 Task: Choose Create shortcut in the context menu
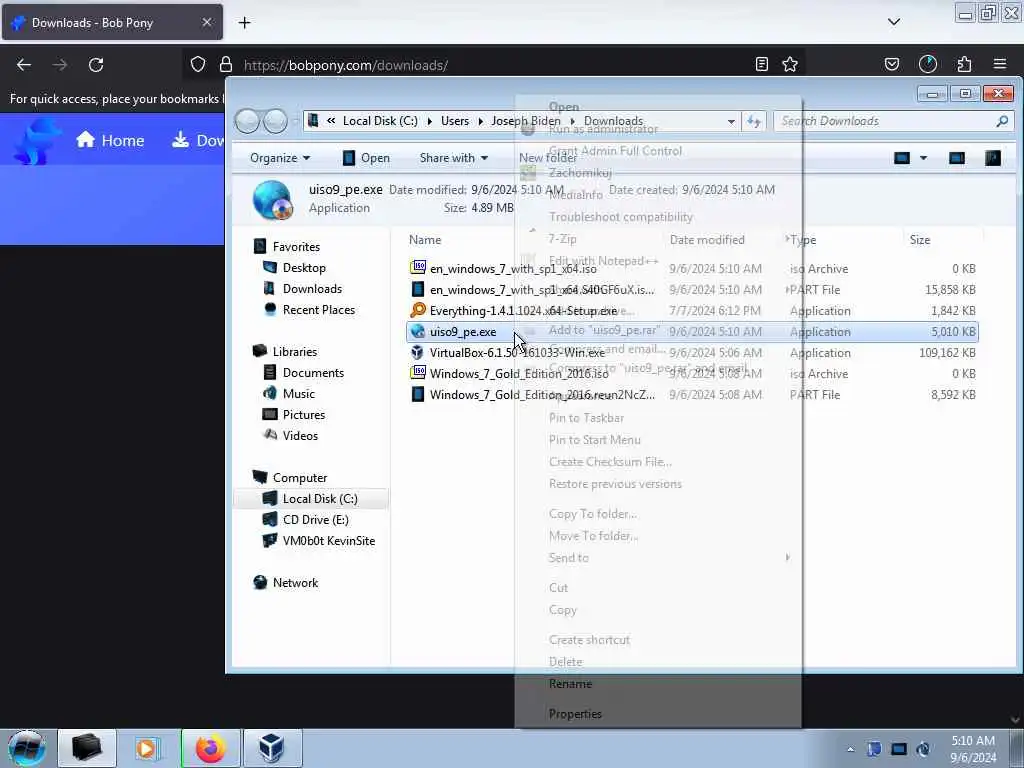click(658, 639)
